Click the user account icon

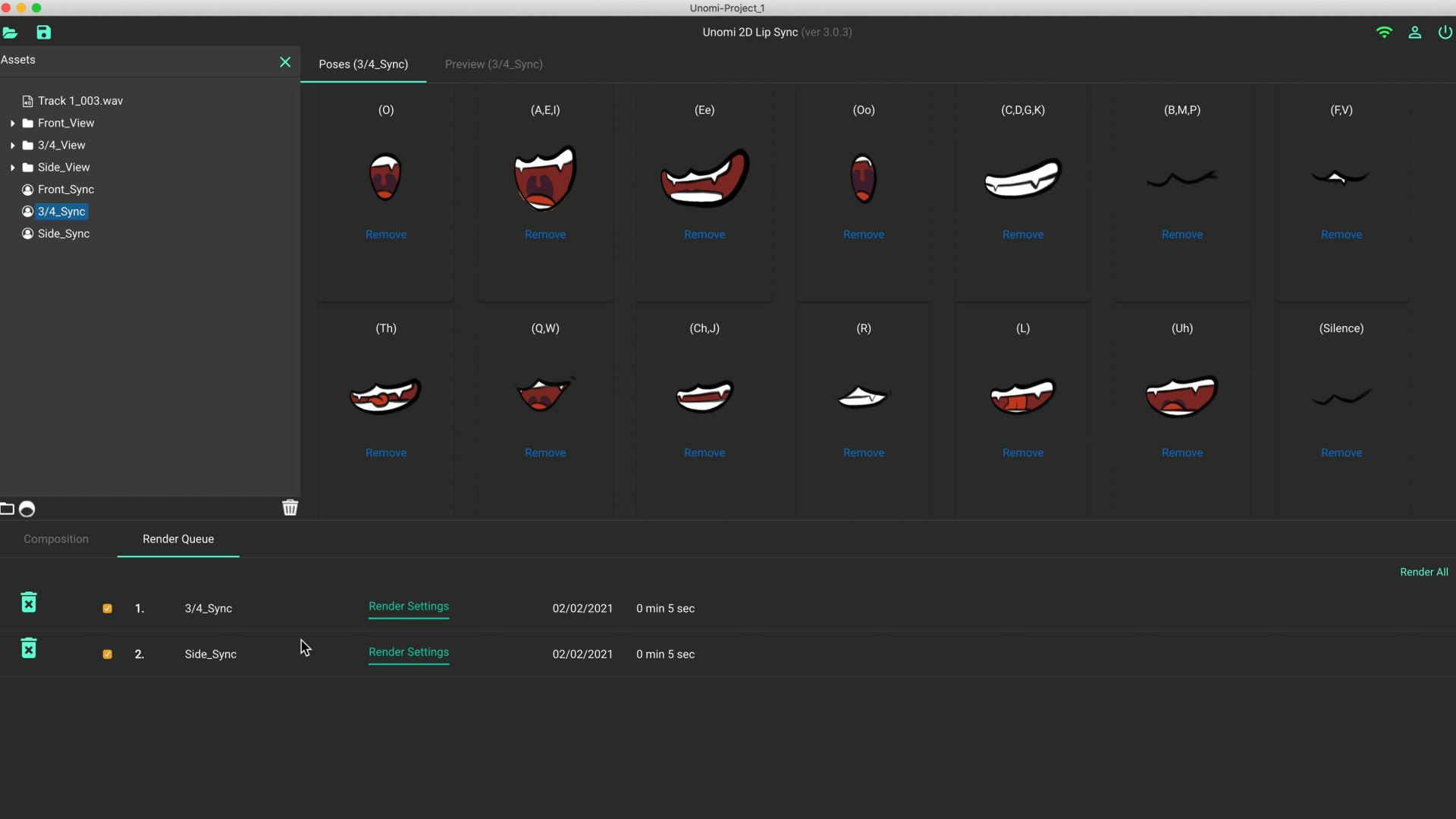(1414, 33)
